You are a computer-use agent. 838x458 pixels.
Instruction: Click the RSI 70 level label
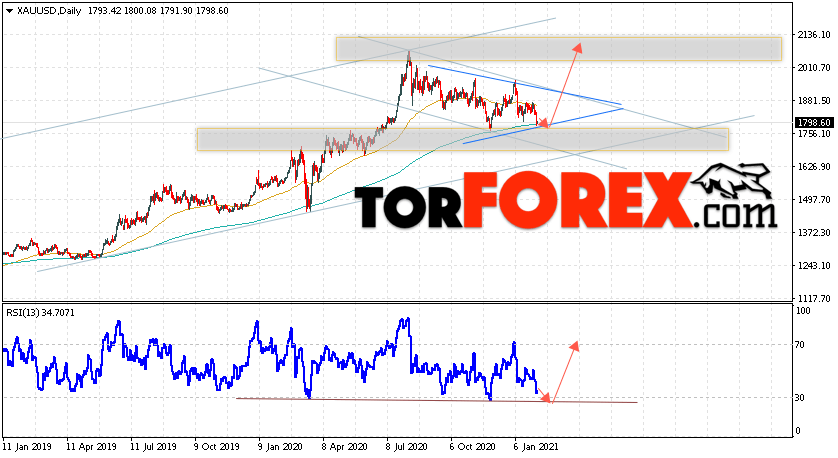pos(800,345)
